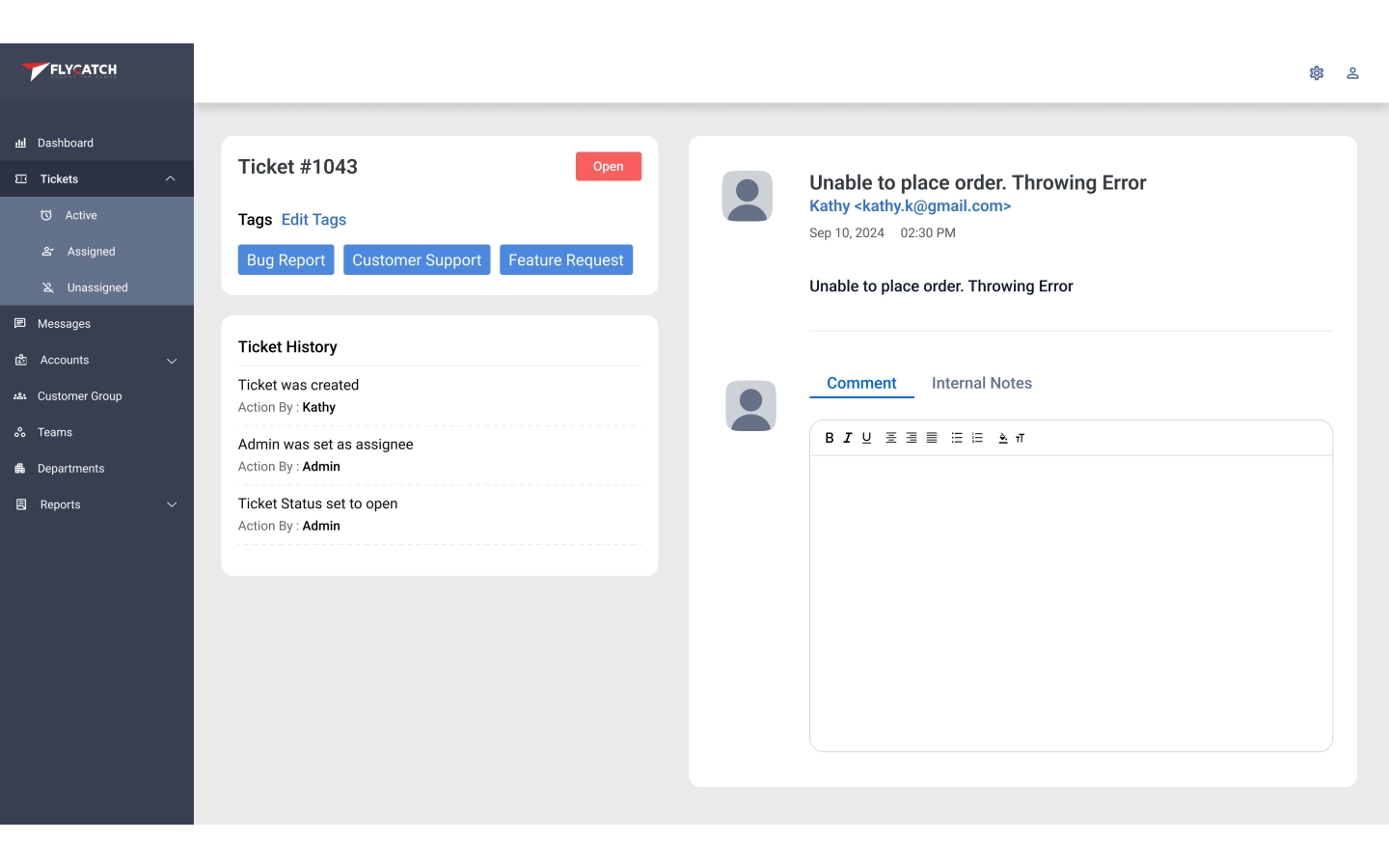Center-align the comment text

click(891, 438)
